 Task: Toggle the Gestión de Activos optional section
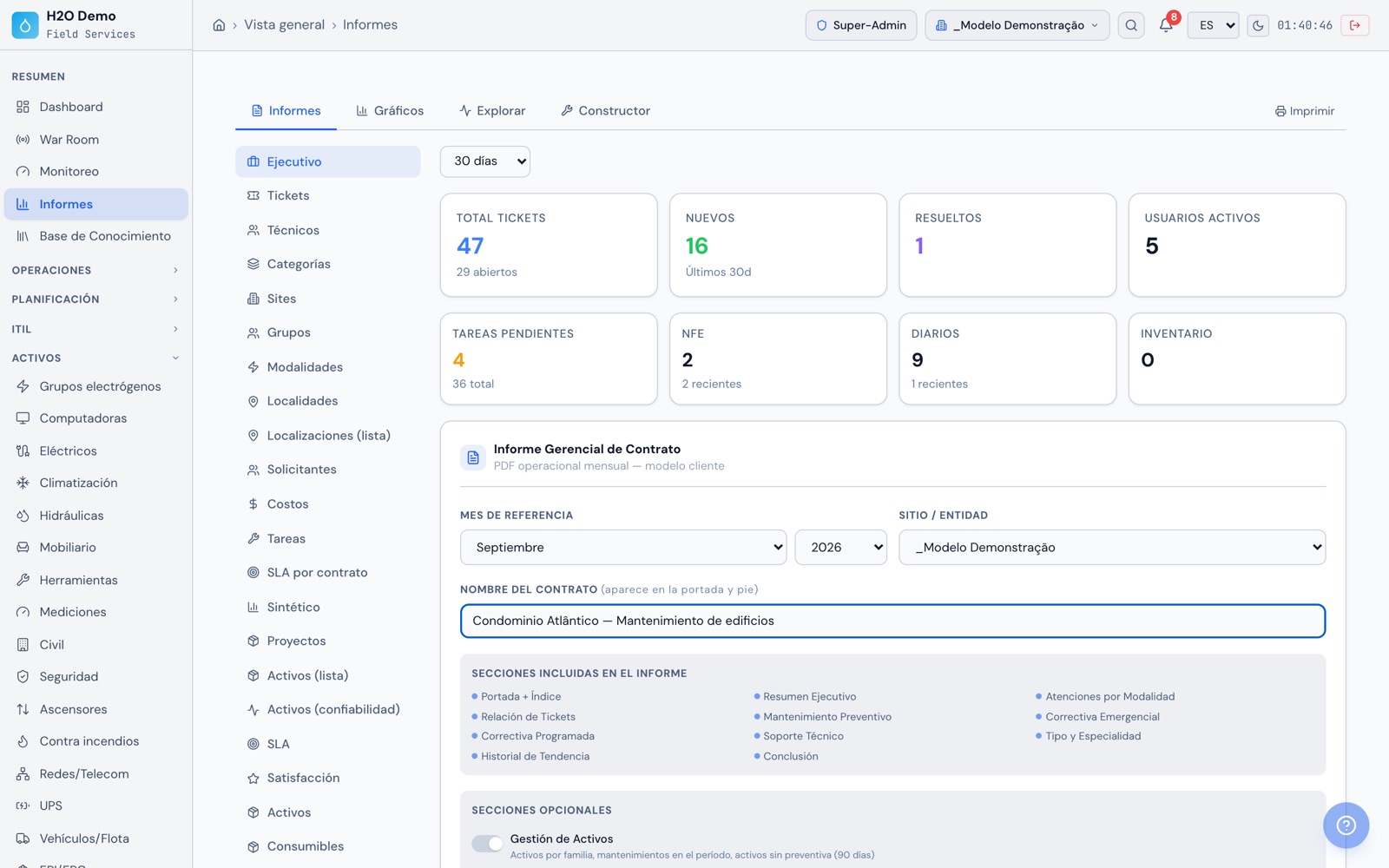pos(487,844)
